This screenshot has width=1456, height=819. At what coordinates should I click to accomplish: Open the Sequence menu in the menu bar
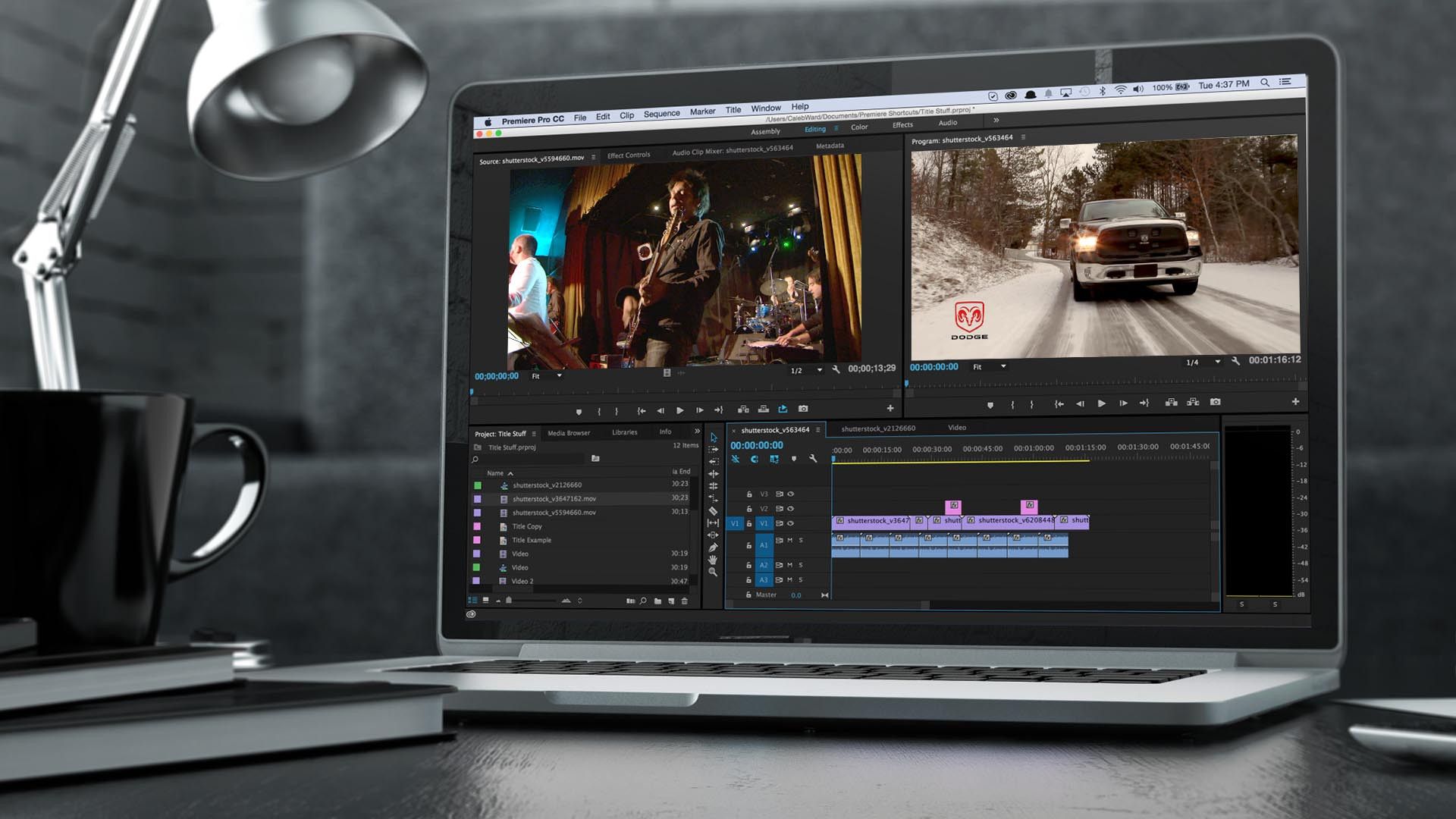(661, 113)
